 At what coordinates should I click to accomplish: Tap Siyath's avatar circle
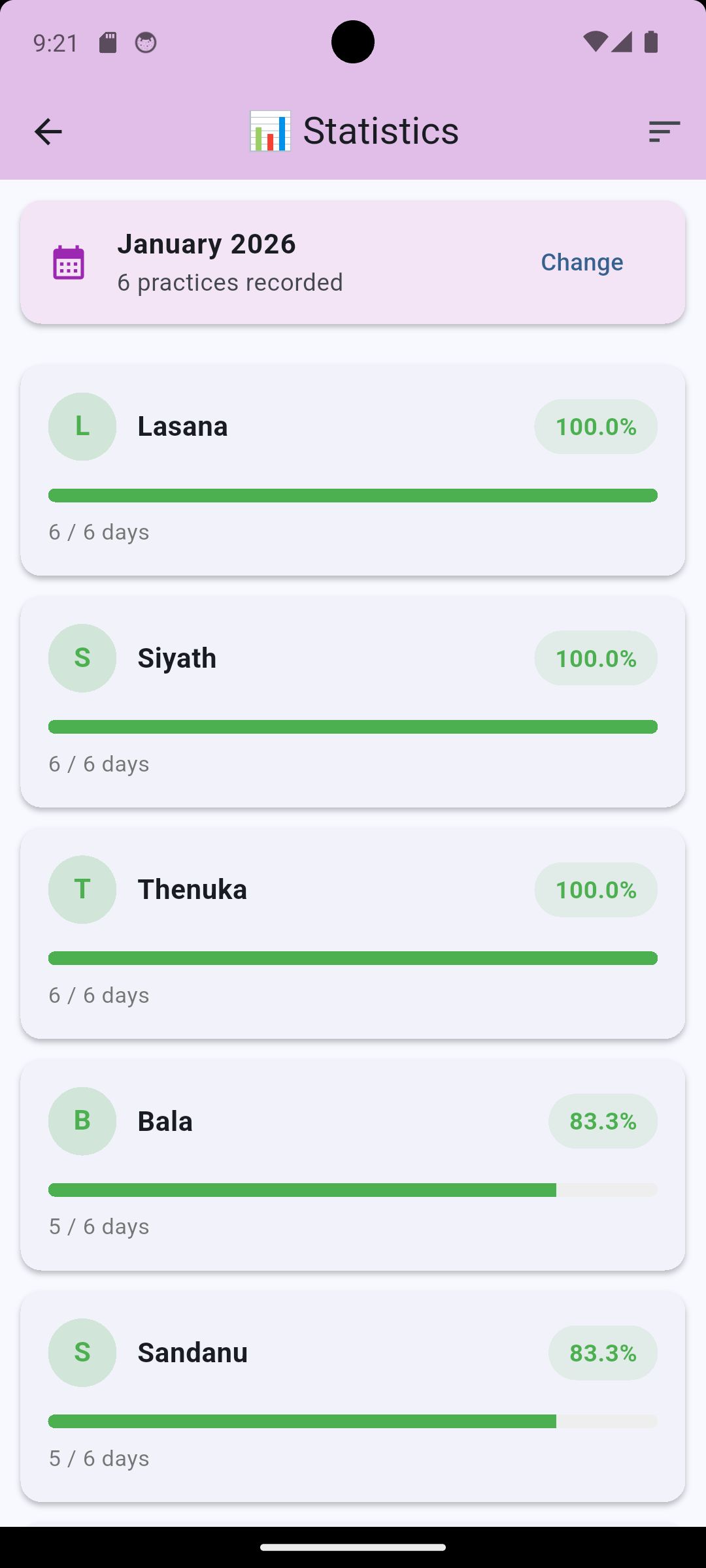[82, 658]
